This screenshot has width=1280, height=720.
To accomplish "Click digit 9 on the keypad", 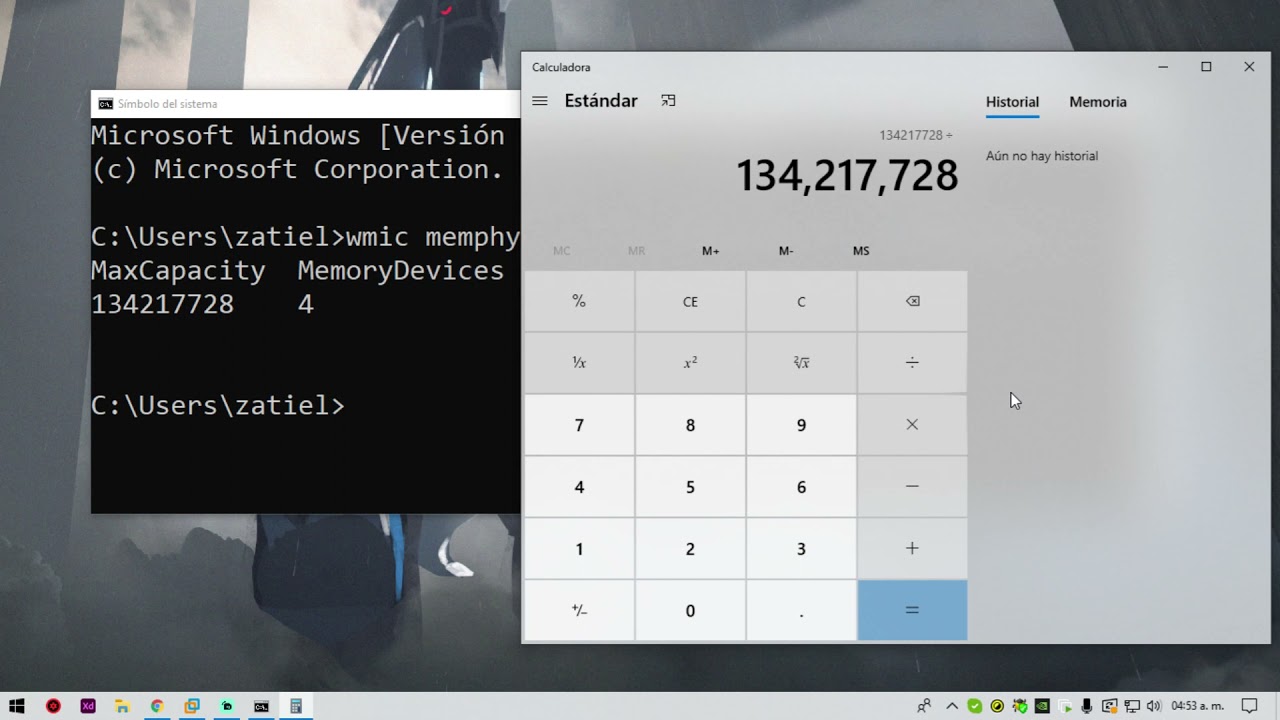I will pos(801,425).
